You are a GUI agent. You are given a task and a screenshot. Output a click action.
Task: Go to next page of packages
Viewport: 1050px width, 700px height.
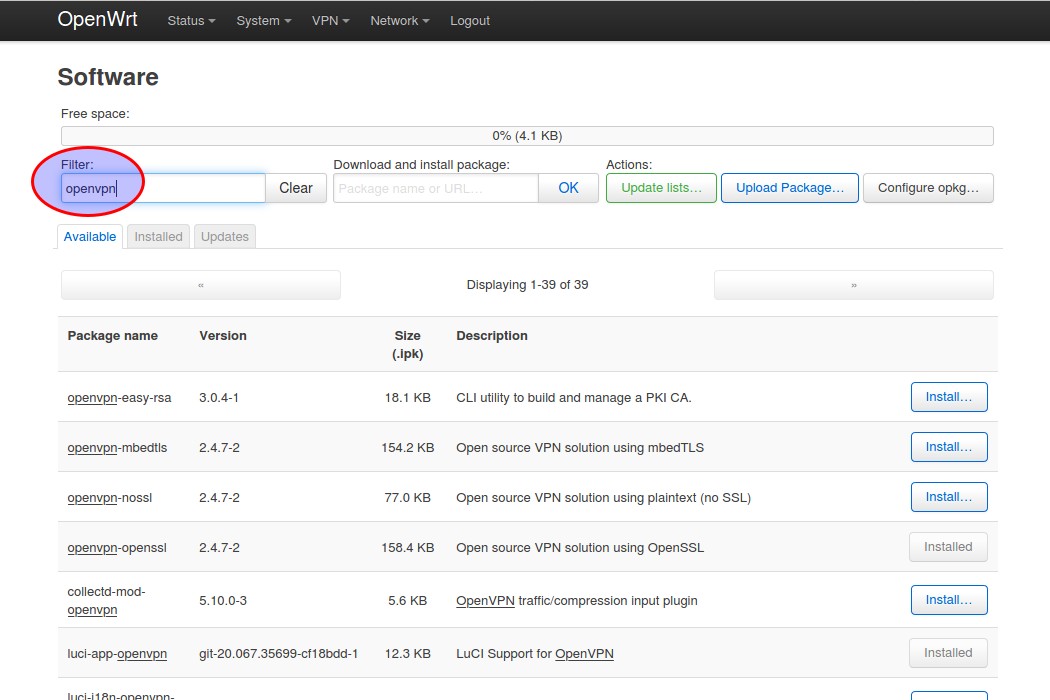[854, 285]
